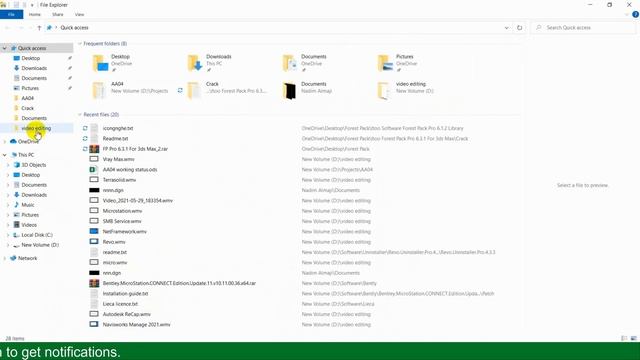The height and width of the screenshot is (360, 640).
Task: Expand 3D Objects under This PC
Action: pos(8,165)
